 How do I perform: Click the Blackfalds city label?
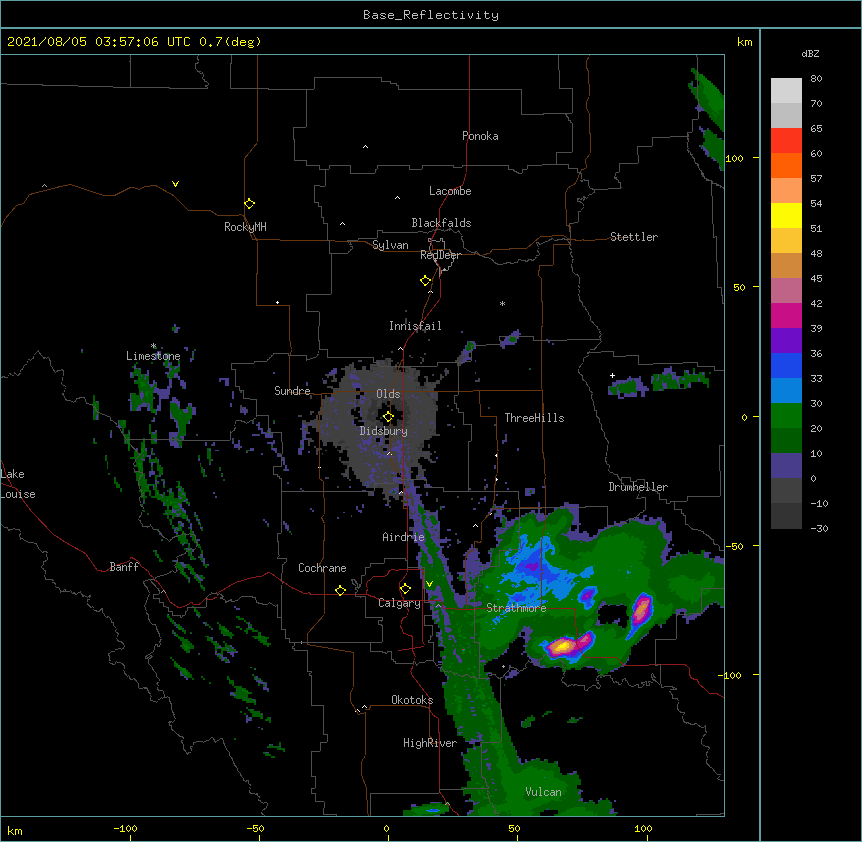pyautogui.click(x=441, y=223)
